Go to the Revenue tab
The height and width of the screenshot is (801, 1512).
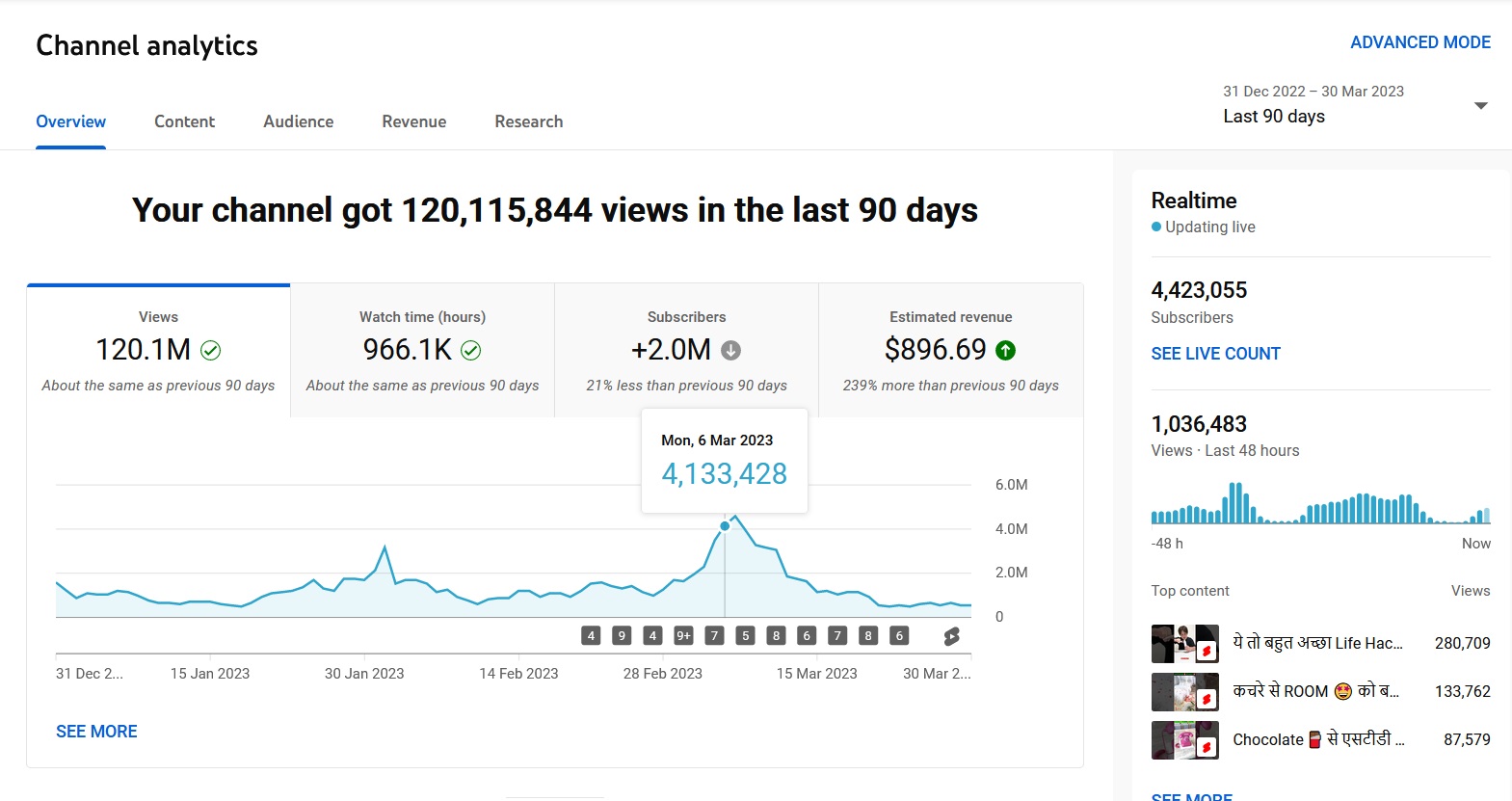click(413, 121)
